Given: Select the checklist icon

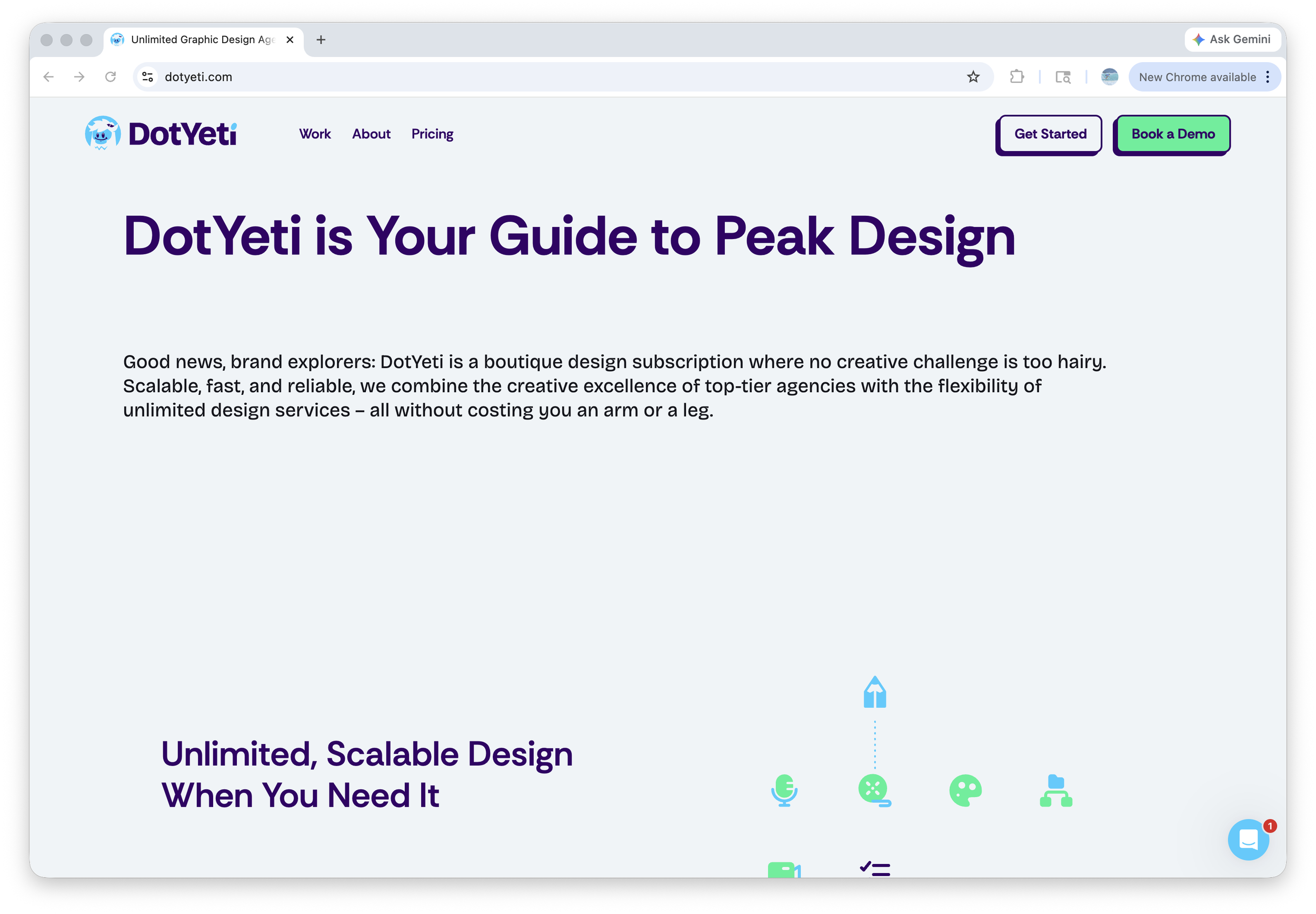Looking at the screenshot, I should point(875,869).
